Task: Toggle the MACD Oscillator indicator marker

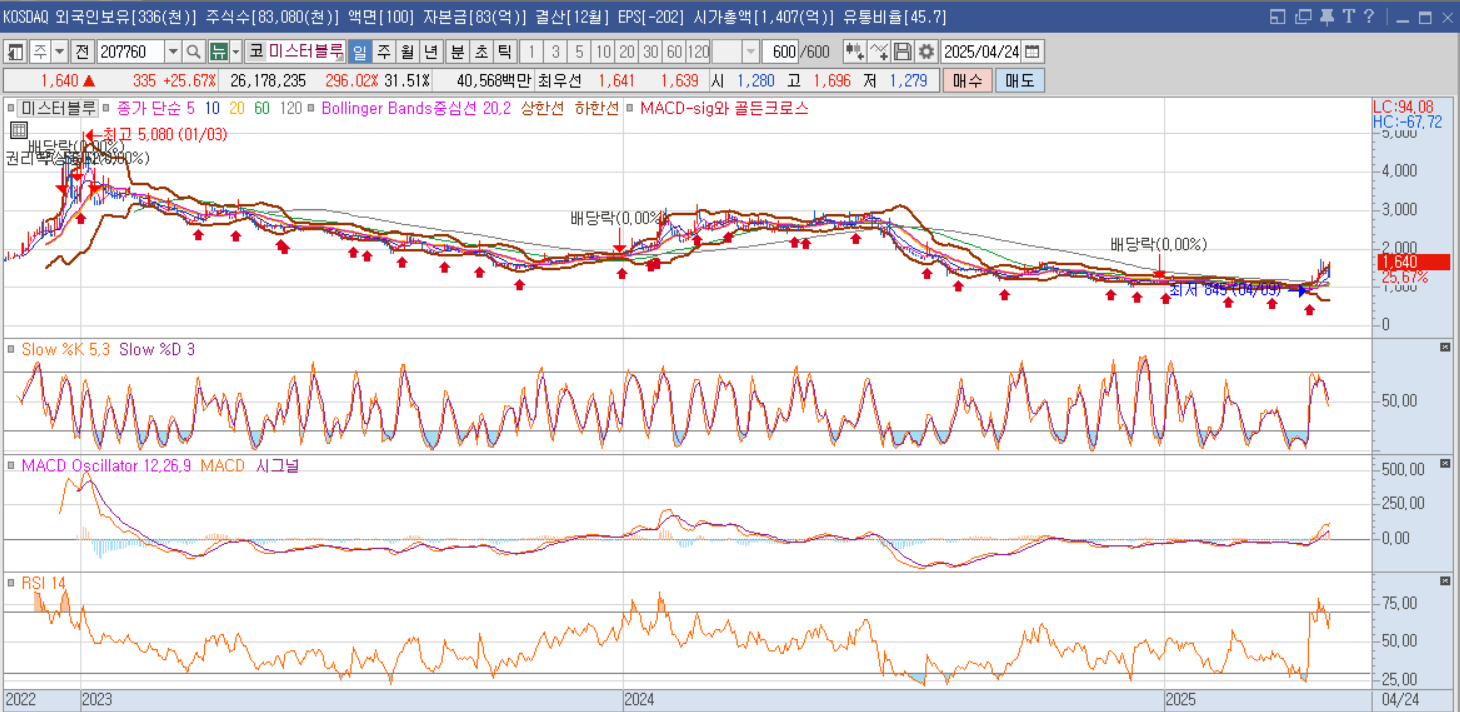Action: (12, 466)
